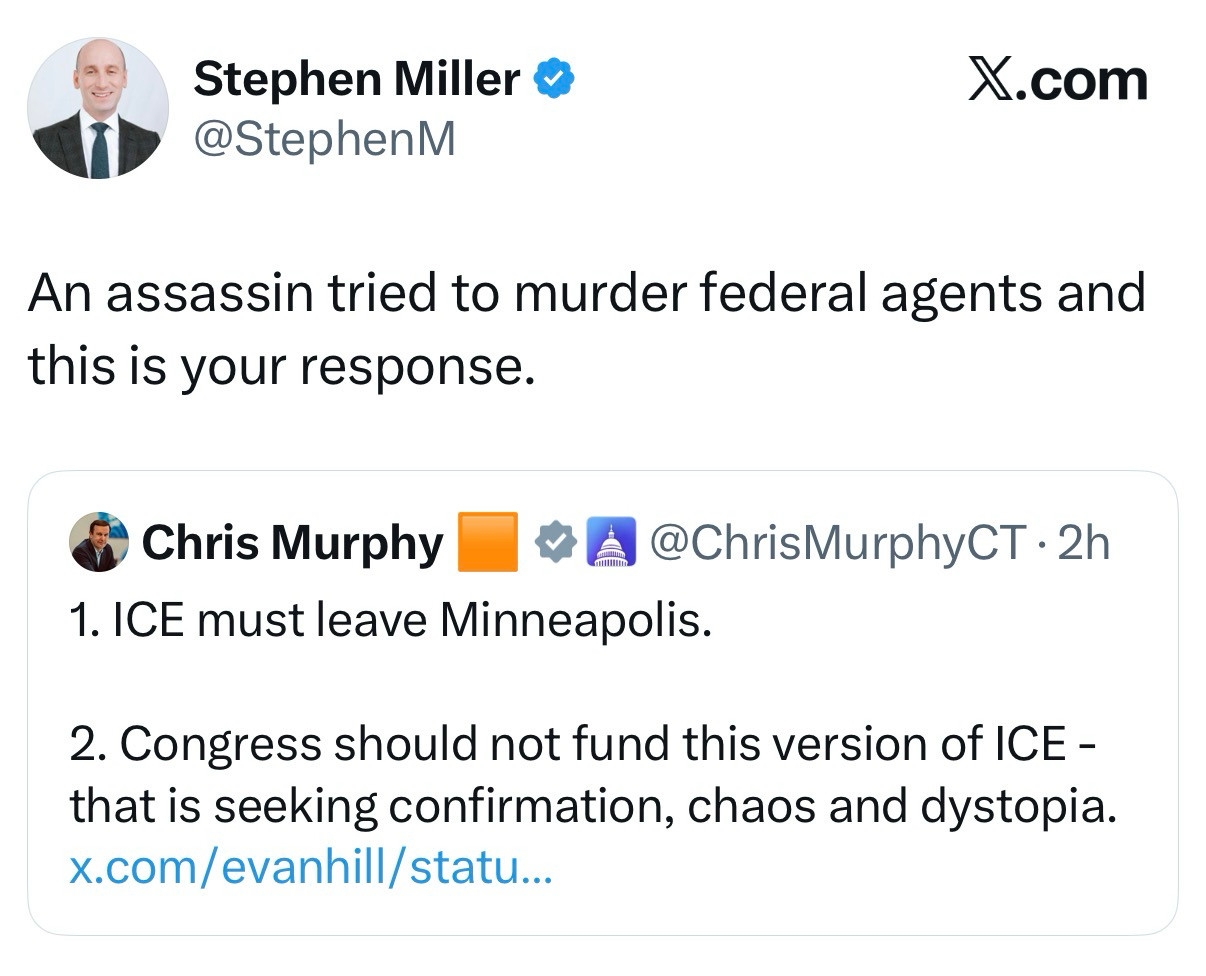Click the "ICE must leave Minneapolis." line
Image resolution: width=1206 pixels, height=976 pixels.
(391, 621)
